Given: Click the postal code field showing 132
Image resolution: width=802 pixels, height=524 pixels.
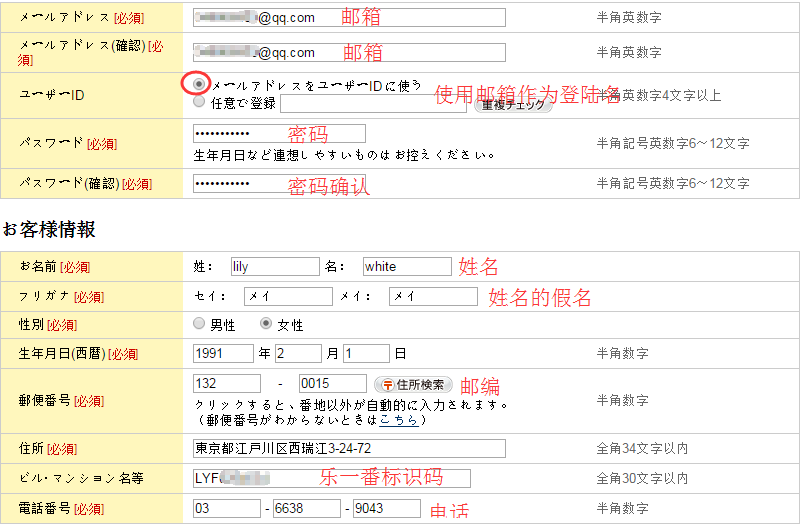Looking at the screenshot, I should pos(227,384).
